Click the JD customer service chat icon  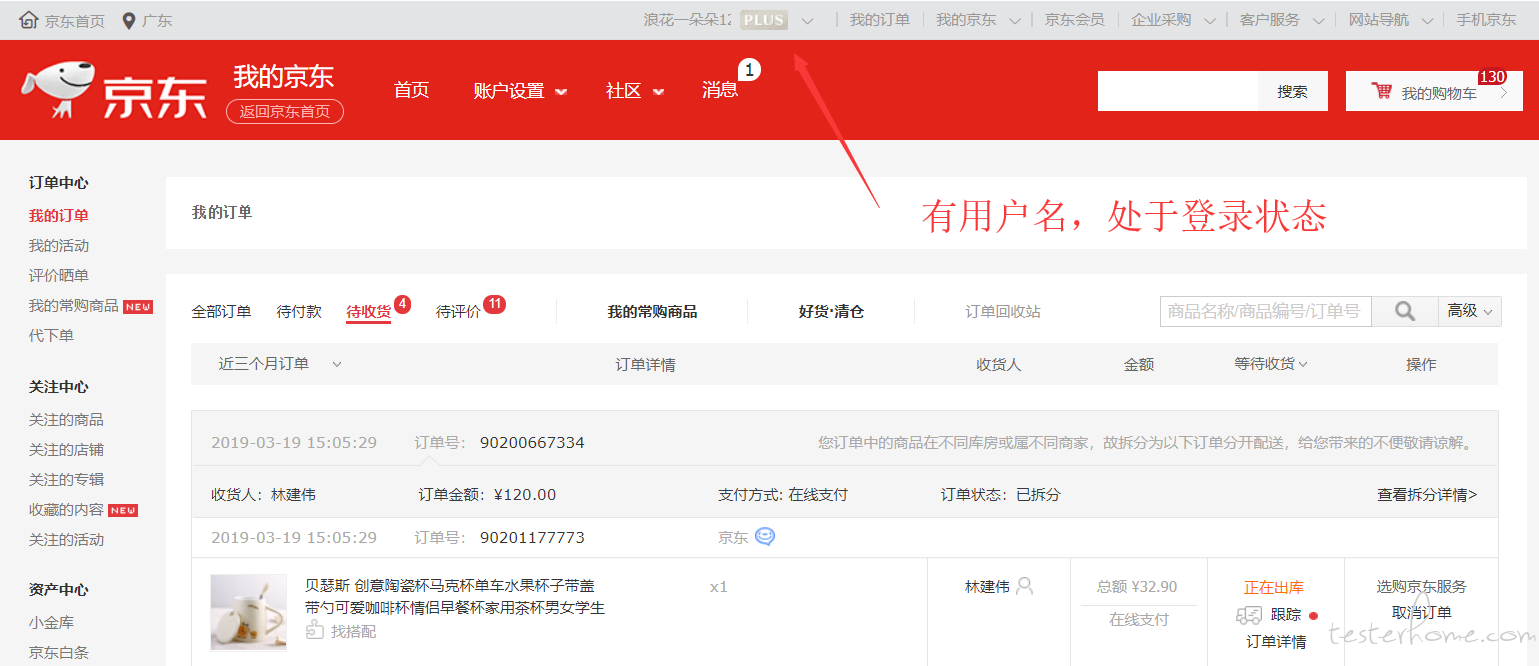click(x=765, y=537)
